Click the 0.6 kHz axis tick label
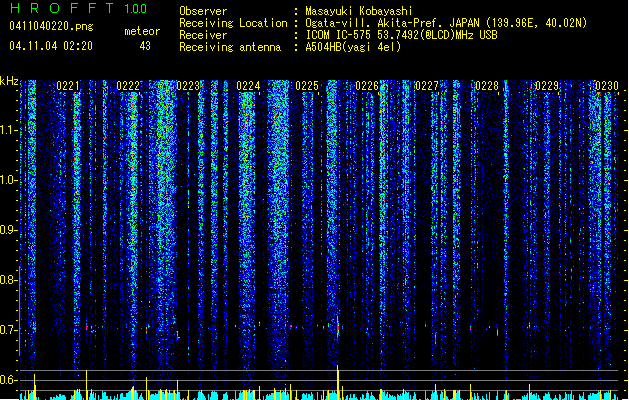Viewport: 629px width, 400px height. pos(8,380)
